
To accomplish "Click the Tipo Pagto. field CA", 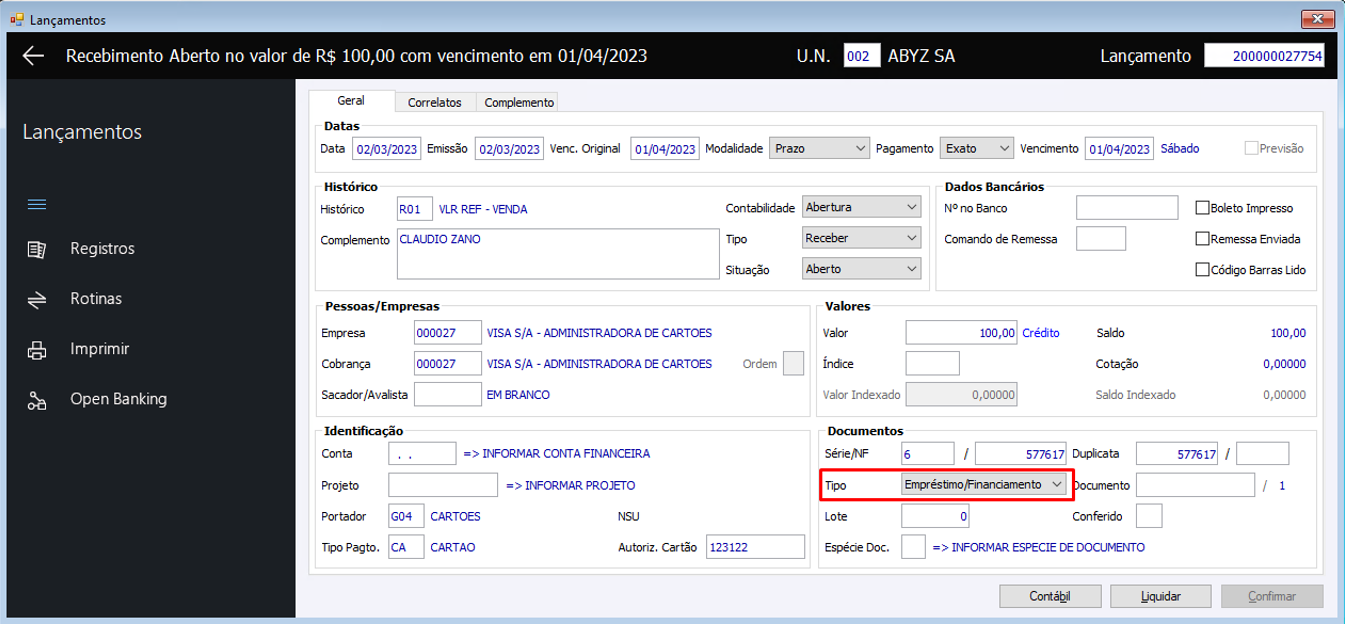I will point(406,547).
